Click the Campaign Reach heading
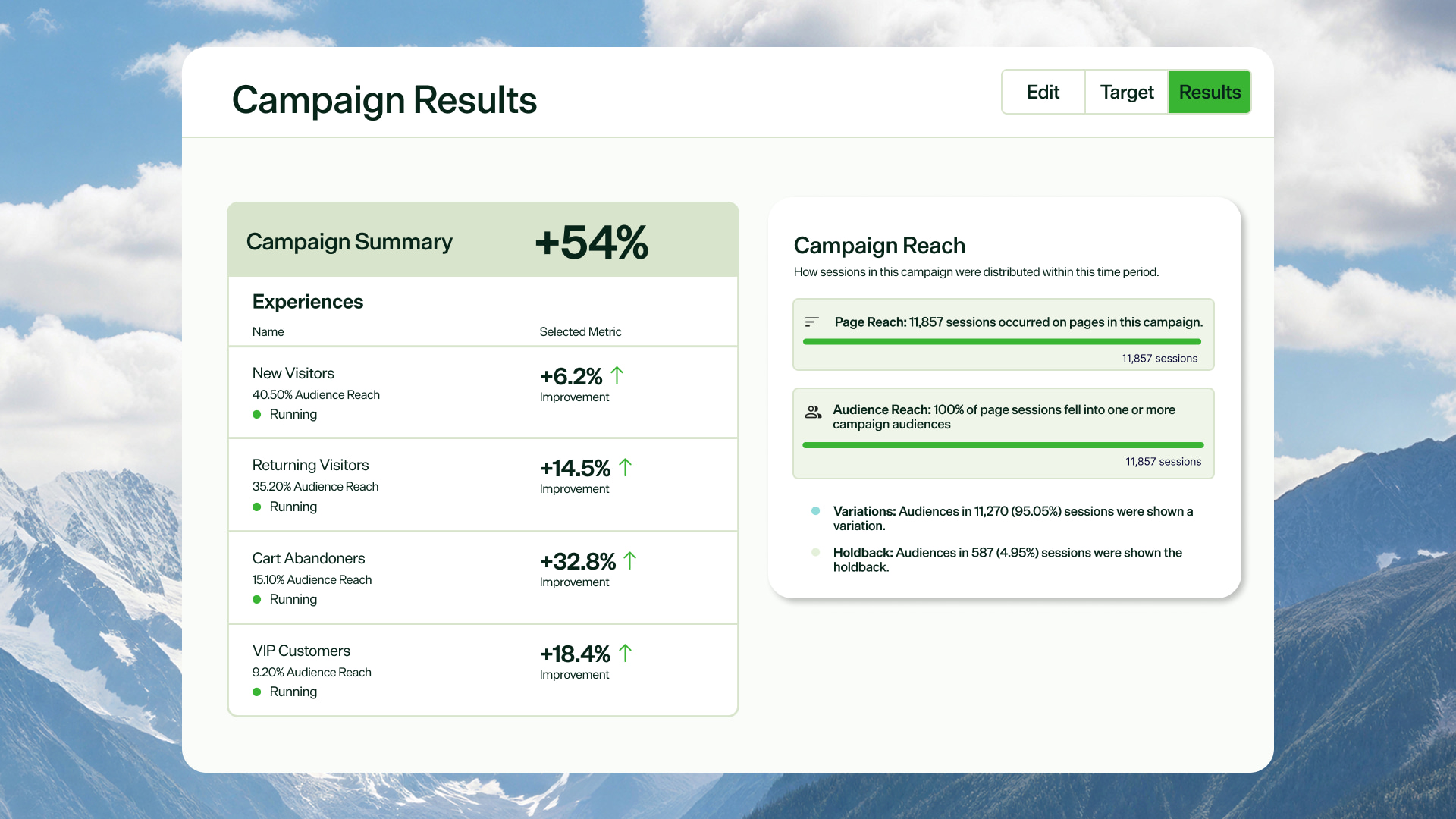Viewport: 1456px width, 819px height. [x=879, y=246]
